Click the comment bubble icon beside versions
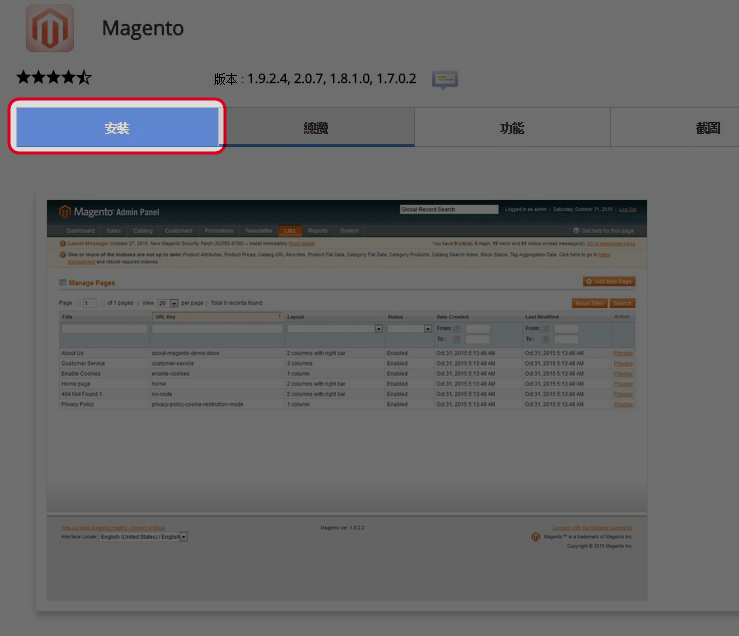Image resolution: width=739 pixels, height=636 pixels. coord(445,79)
